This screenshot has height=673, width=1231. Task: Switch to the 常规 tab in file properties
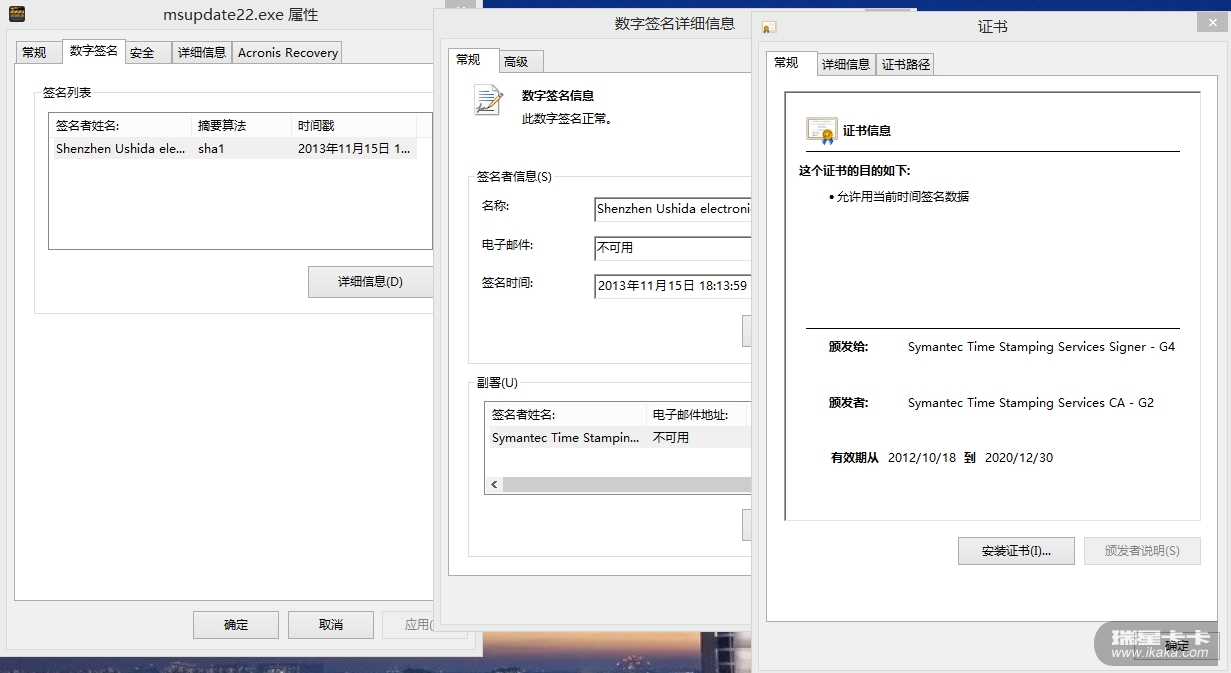(34, 53)
